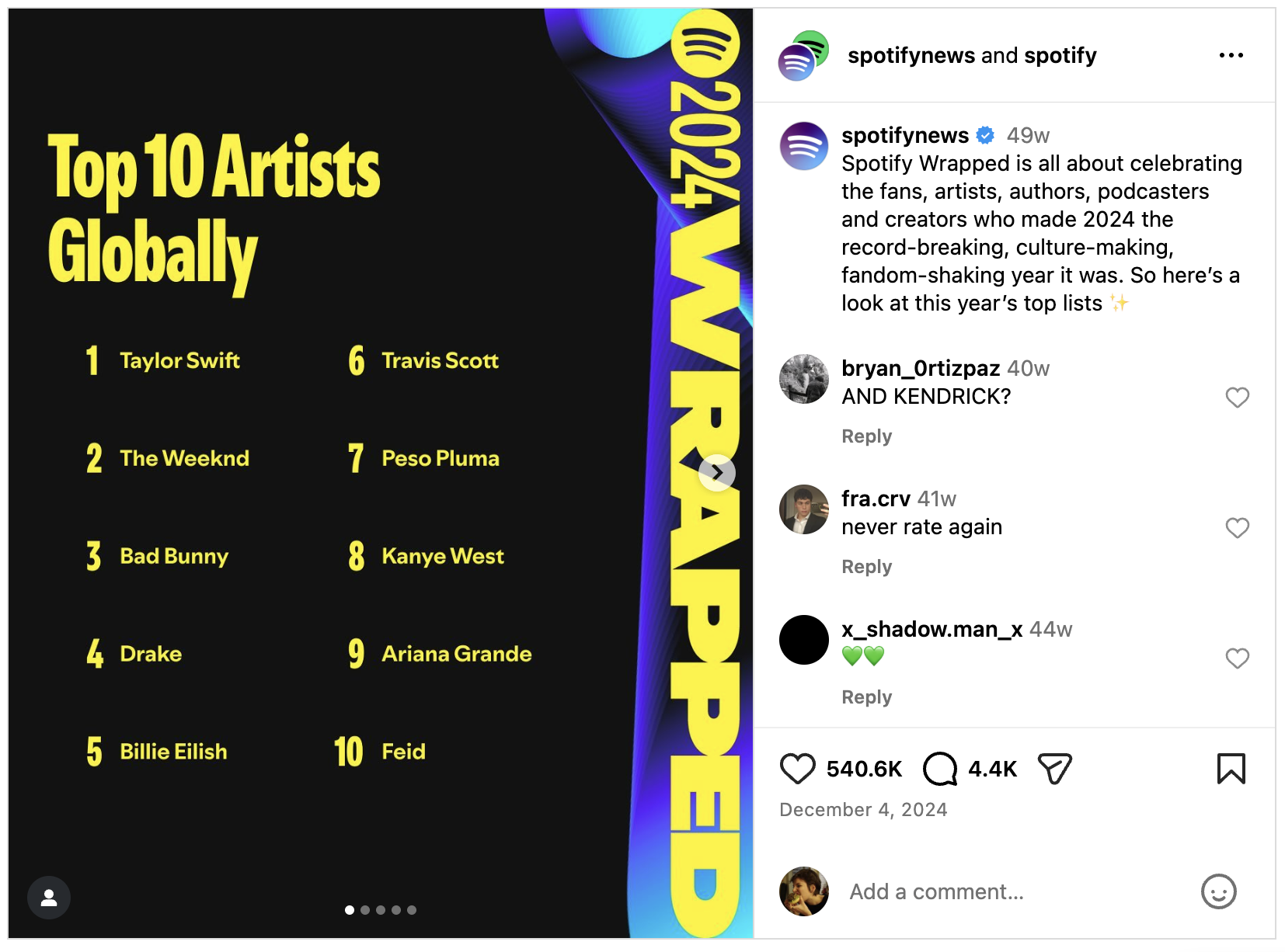Select the third carousel dot indicator
The width and height of the screenshot is (1285, 952).
click(381, 910)
